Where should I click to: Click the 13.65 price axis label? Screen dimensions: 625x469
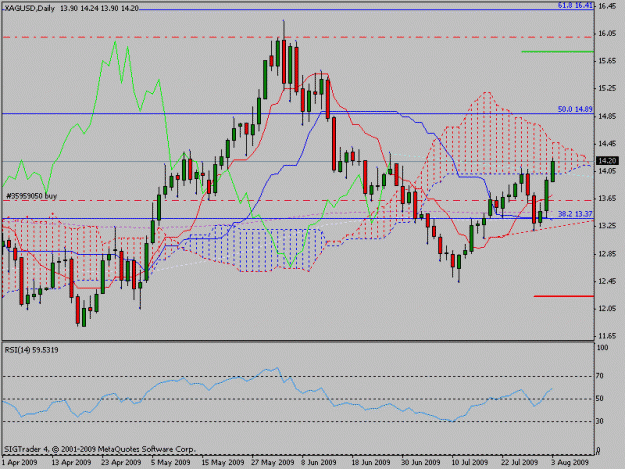pyautogui.click(x=607, y=198)
